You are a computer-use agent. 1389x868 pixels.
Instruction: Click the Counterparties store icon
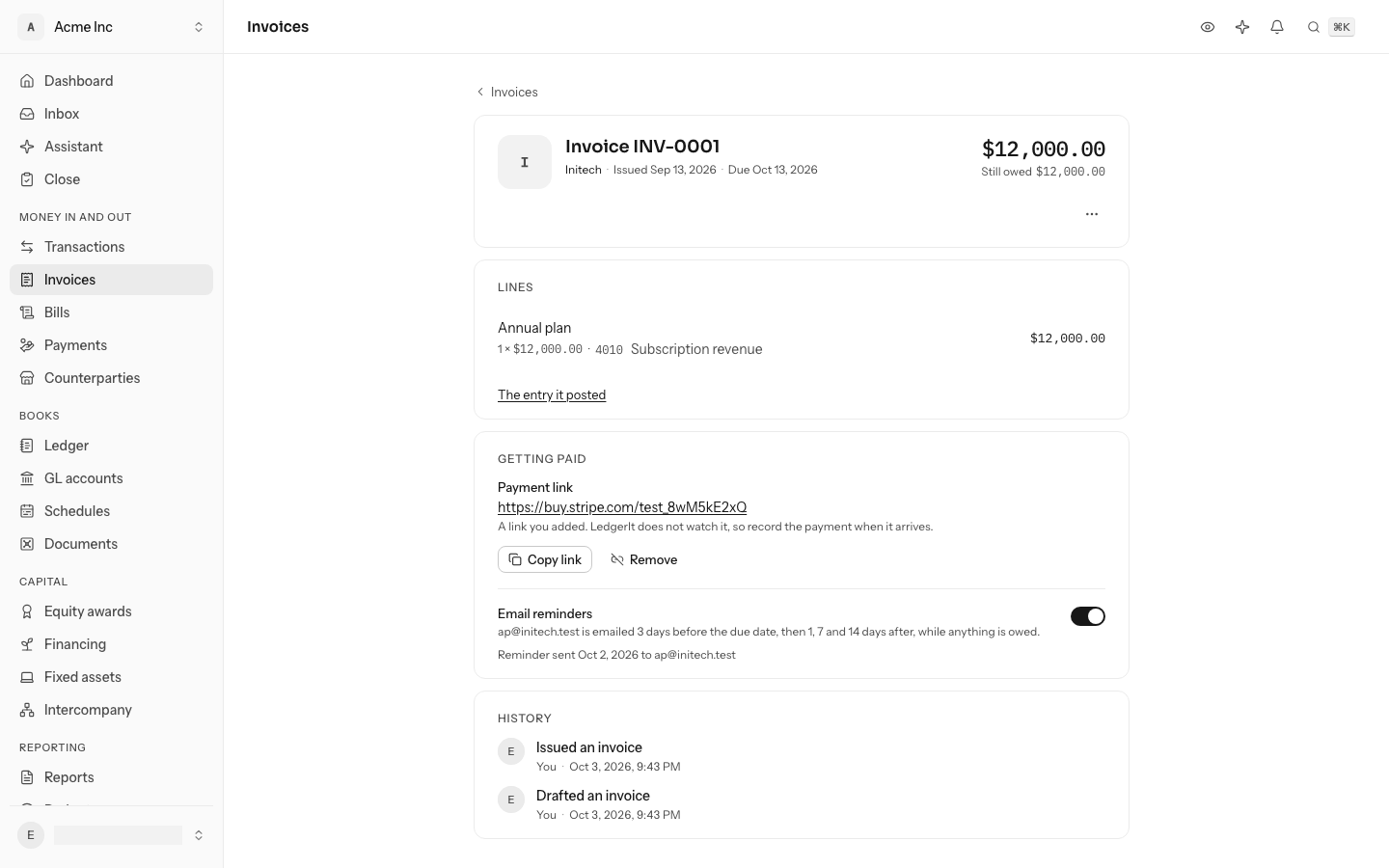pyautogui.click(x=27, y=378)
